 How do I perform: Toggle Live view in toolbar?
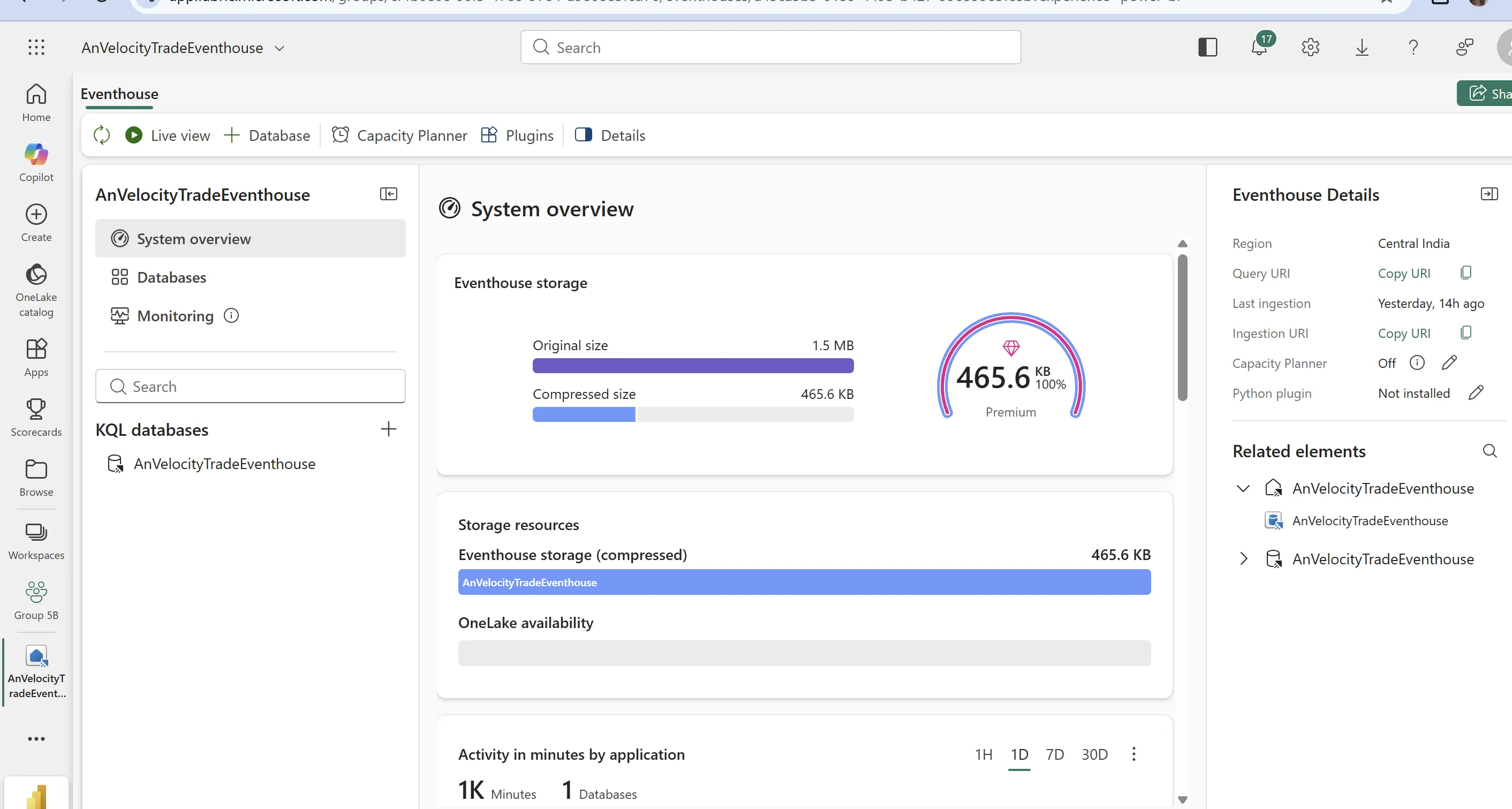pyautogui.click(x=168, y=135)
